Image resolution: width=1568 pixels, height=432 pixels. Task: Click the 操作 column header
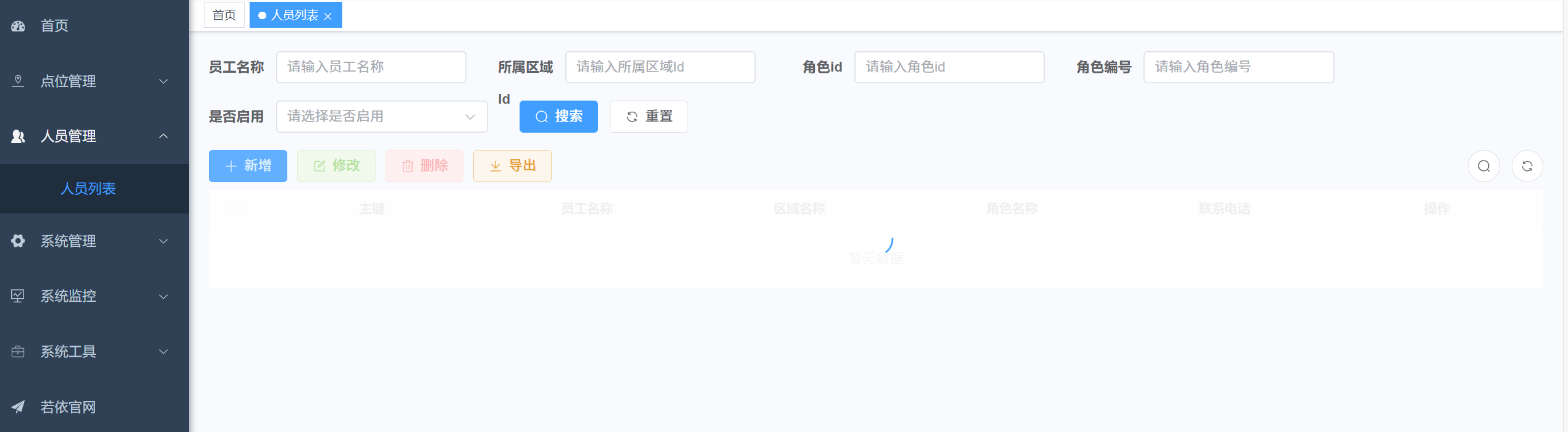[x=1437, y=209]
